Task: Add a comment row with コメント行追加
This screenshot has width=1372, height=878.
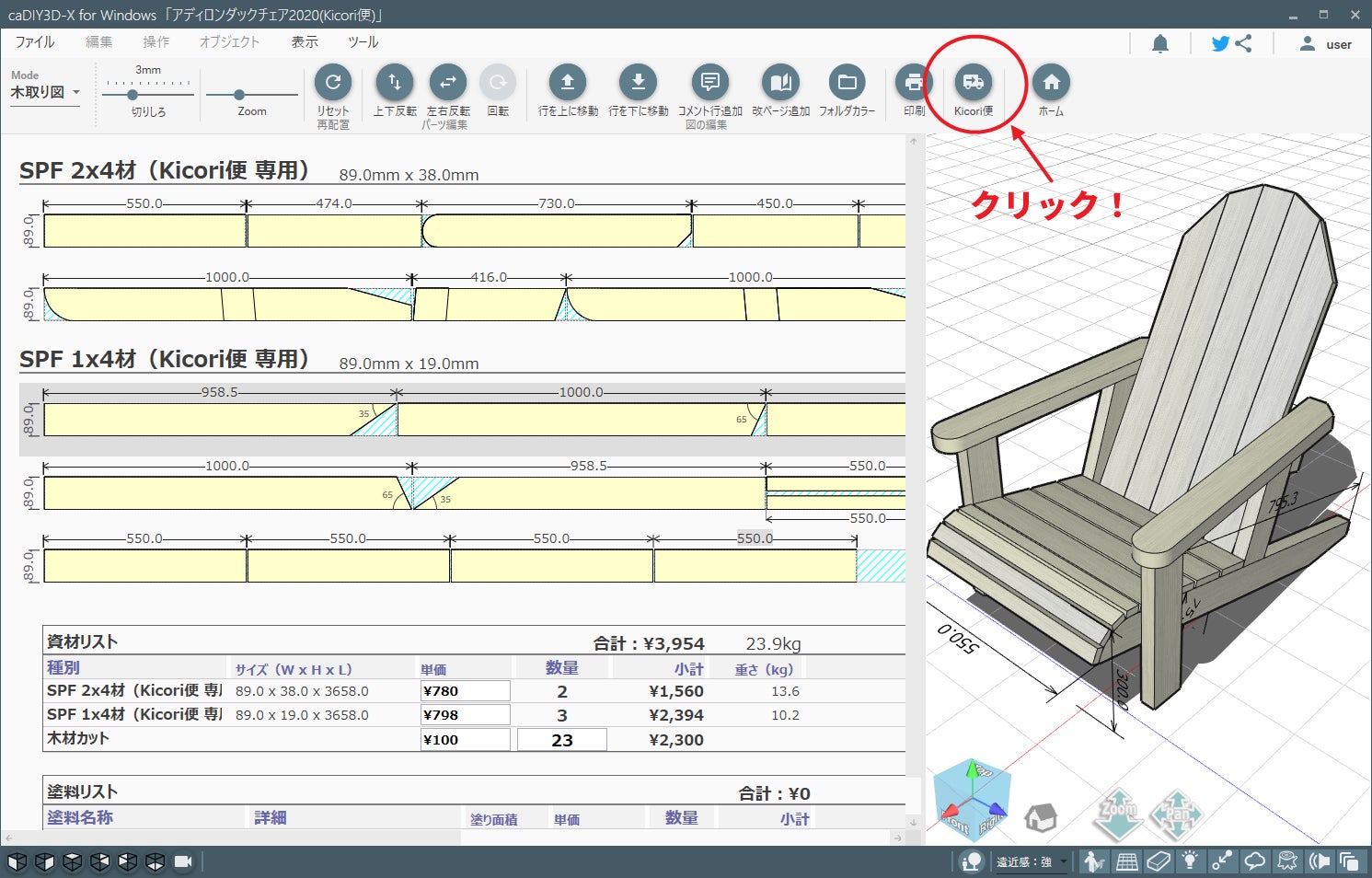Action: tap(709, 83)
